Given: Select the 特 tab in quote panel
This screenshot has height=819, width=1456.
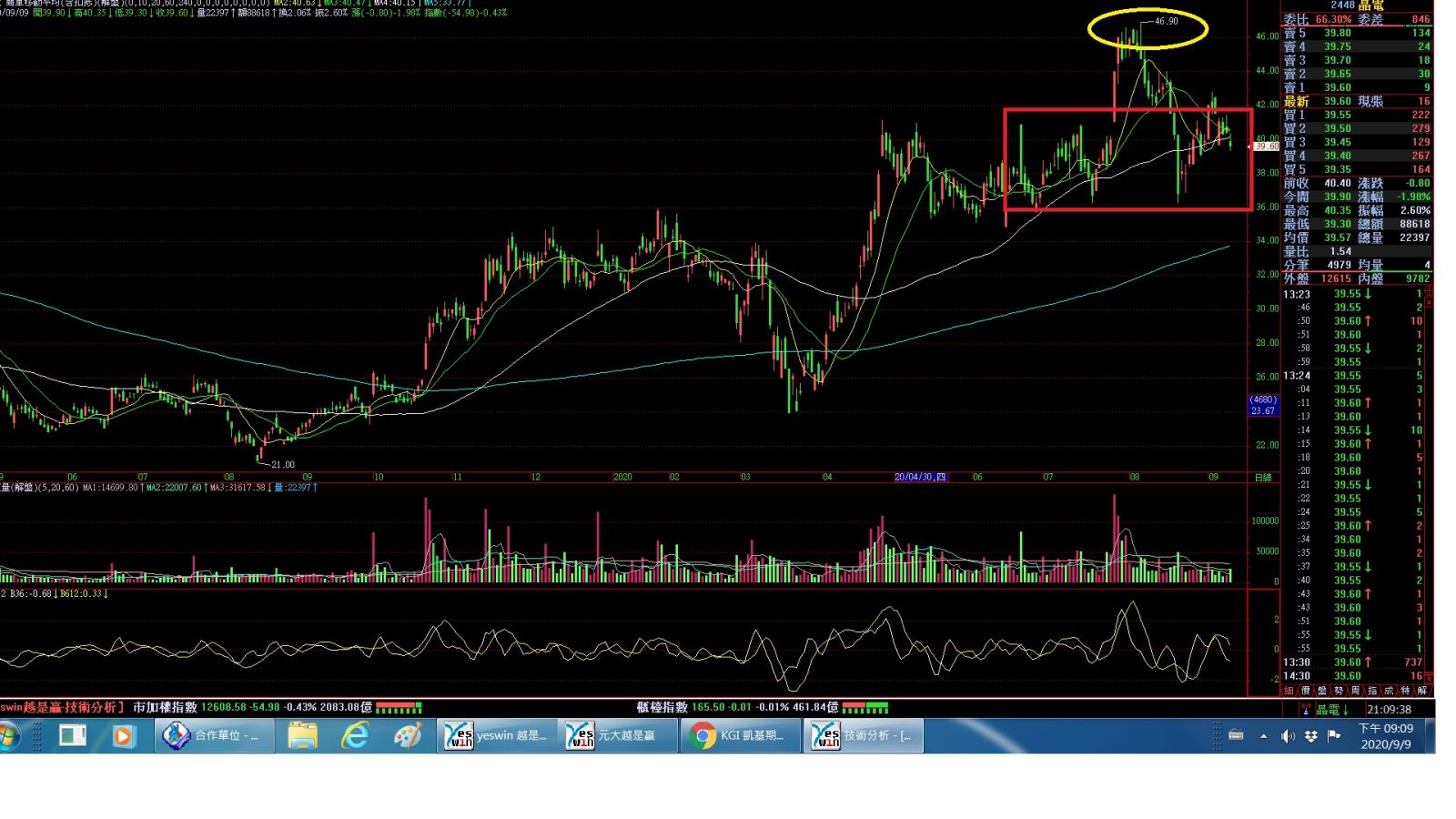Looking at the screenshot, I should (1405, 691).
